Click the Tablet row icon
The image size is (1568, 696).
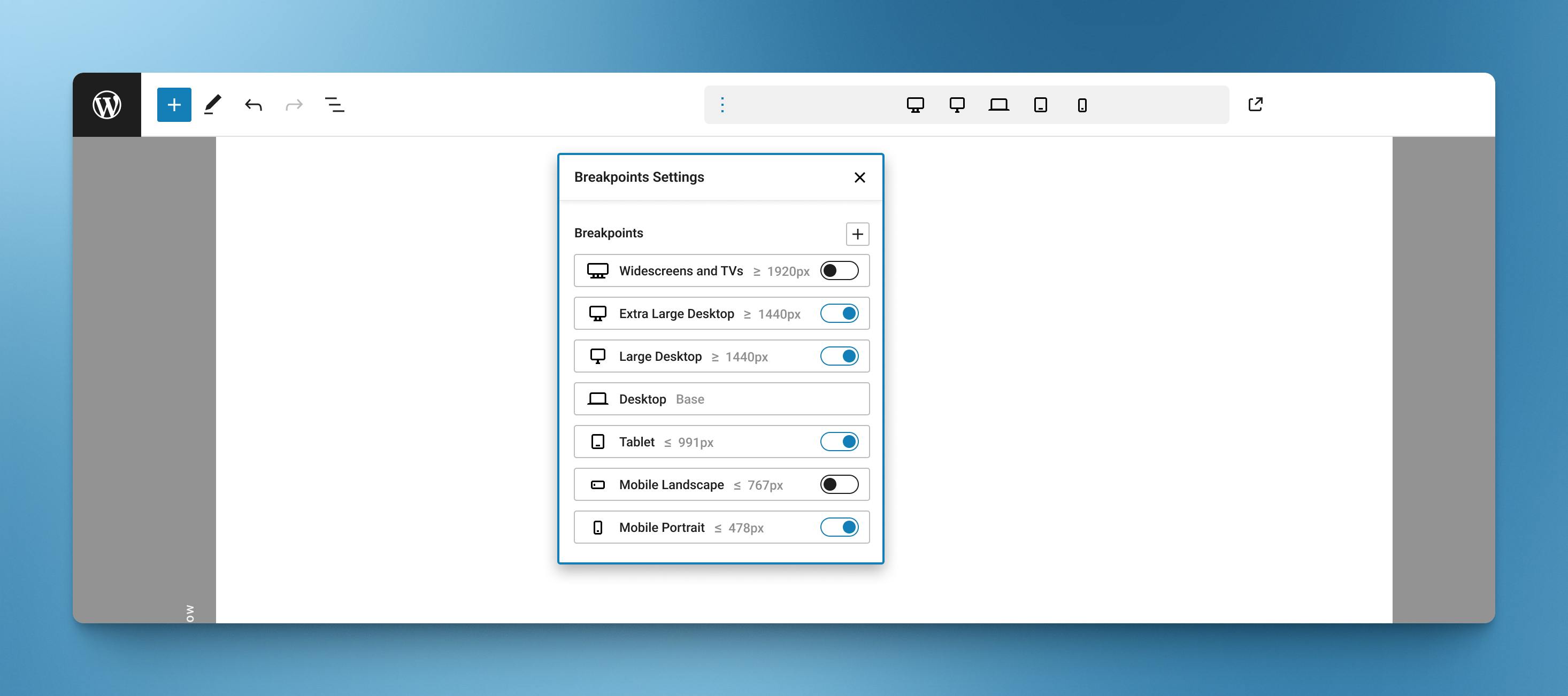pos(597,442)
